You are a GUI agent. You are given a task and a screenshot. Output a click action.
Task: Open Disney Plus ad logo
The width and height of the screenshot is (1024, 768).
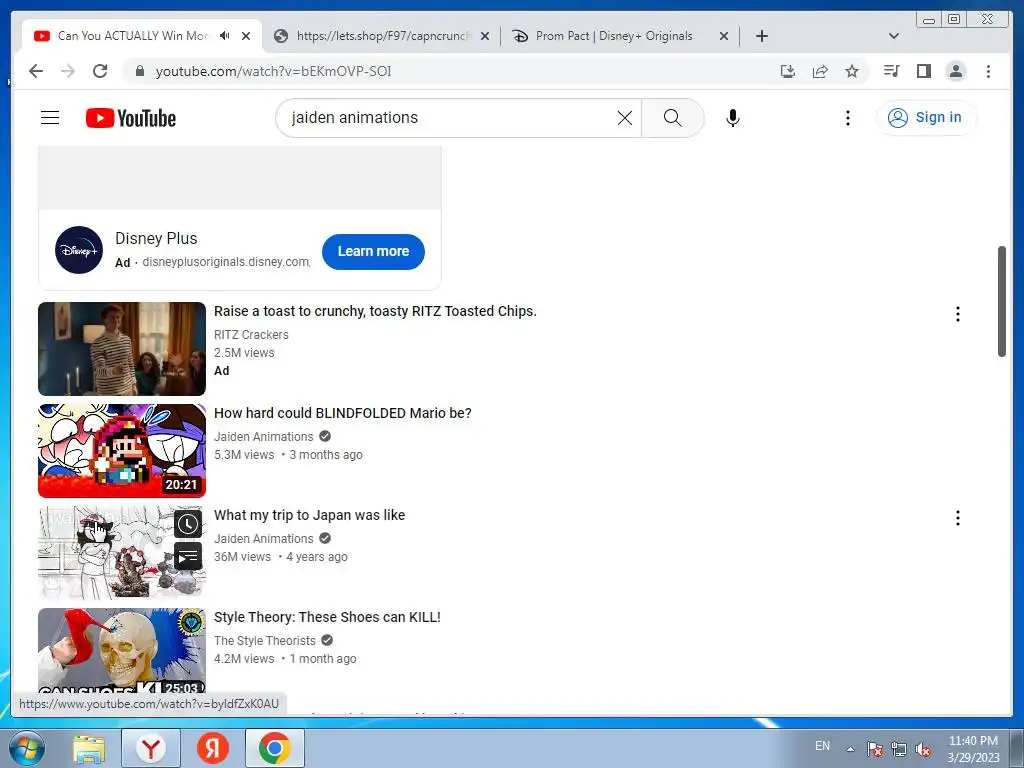79,250
